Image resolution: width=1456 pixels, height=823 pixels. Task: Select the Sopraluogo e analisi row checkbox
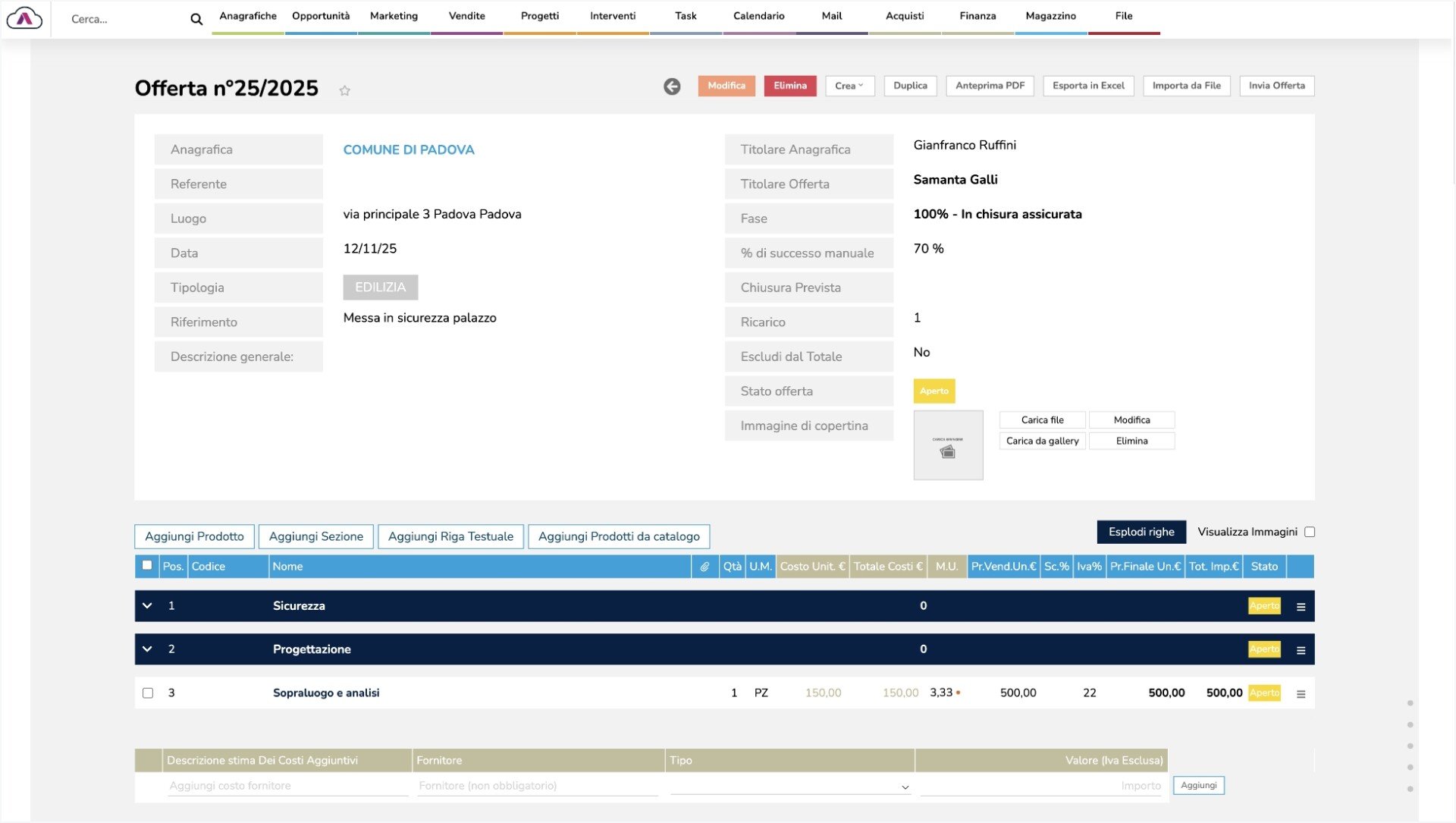[148, 693]
